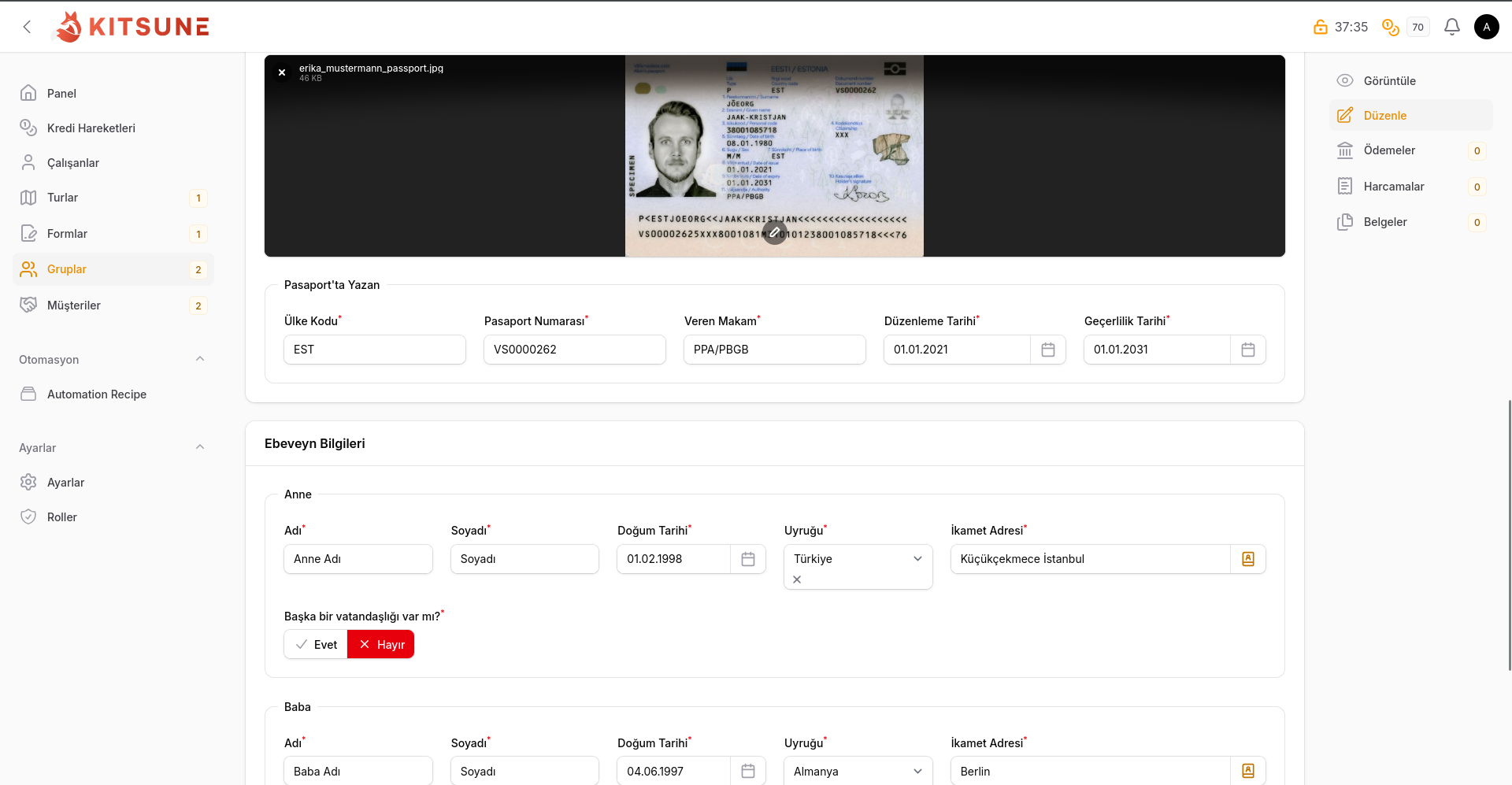Open Gruplar page
The height and width of the screenshot is (785, 1512).
113,269
